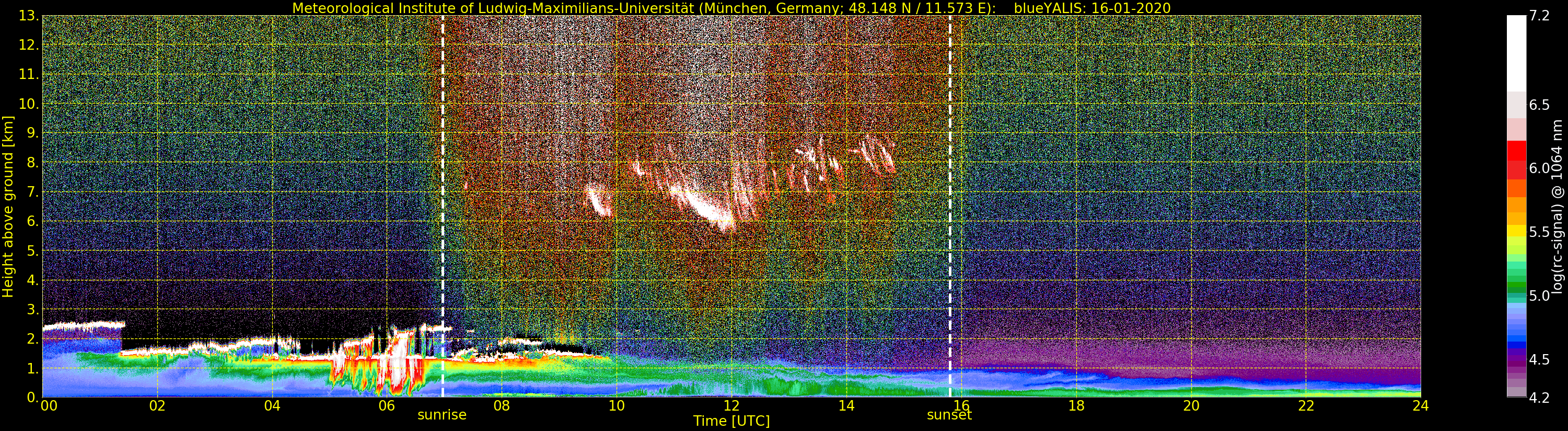Image resolution: width=1568 pixels, height=431 pixels.
Task: Click the time axis tick '04'
Action: coord(272,405)
